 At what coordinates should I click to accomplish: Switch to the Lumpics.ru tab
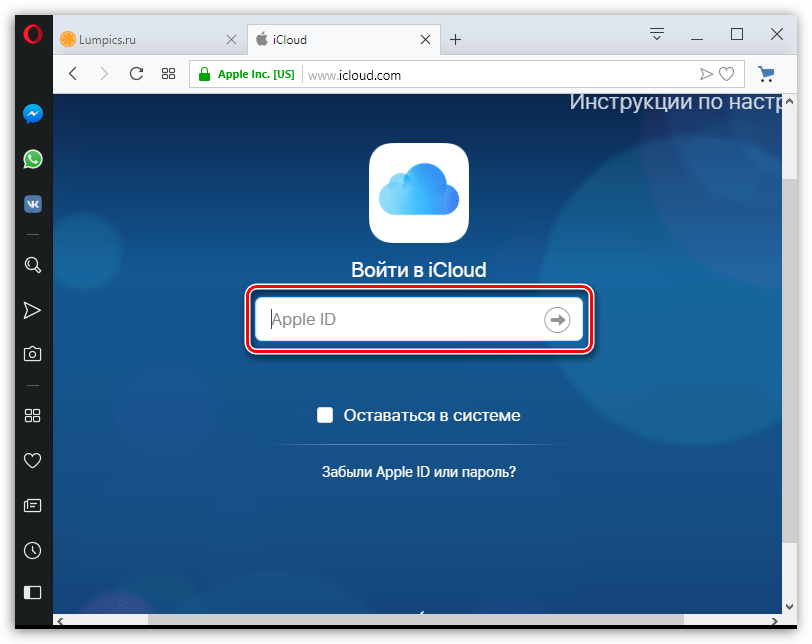(140, 40)
